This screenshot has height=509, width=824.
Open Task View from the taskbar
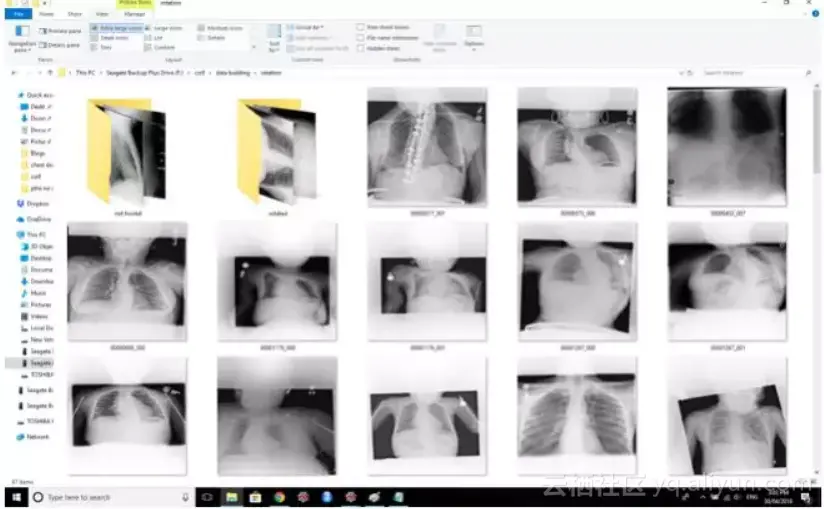coord(207,497)
